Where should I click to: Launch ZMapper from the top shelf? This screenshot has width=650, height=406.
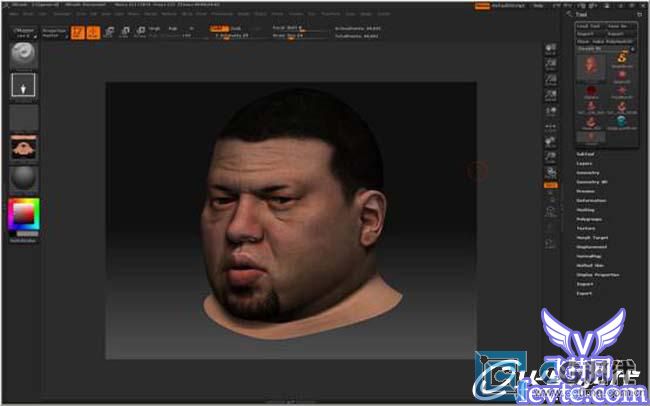23,33
